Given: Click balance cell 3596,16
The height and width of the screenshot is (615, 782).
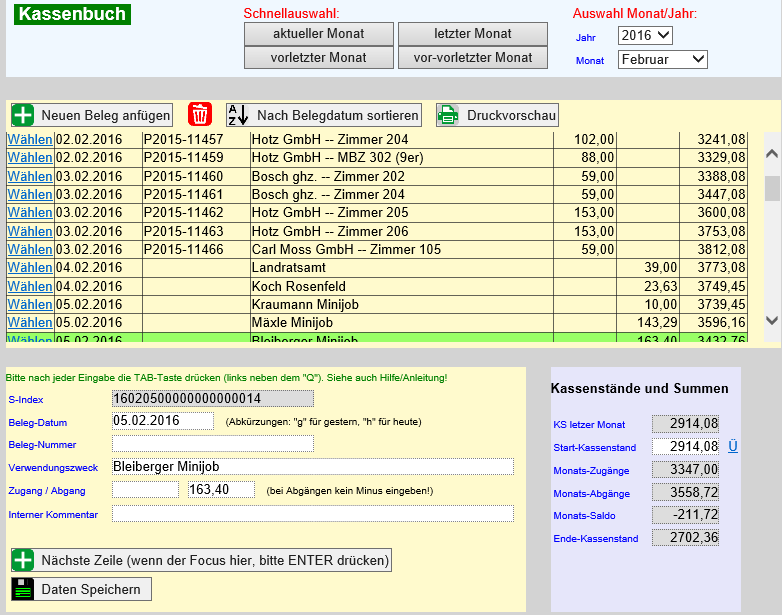Looking at the screenshot, I should coord(713,323).
